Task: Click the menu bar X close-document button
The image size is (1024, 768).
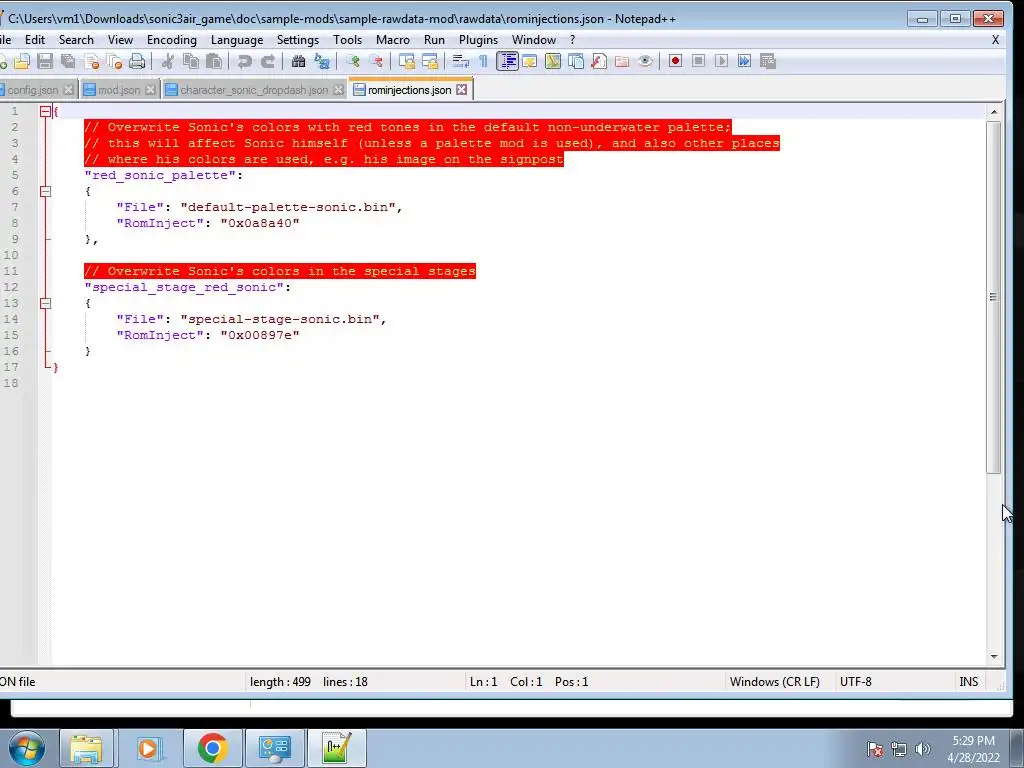Action: [995, 40]
